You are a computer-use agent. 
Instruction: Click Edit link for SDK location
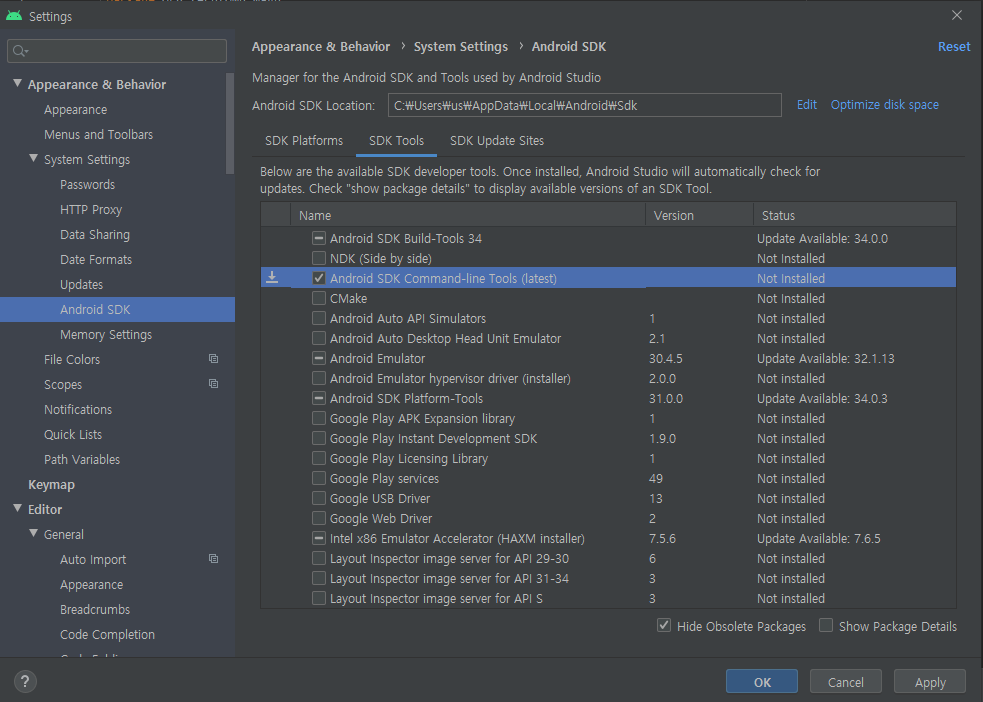pos(807,105)
